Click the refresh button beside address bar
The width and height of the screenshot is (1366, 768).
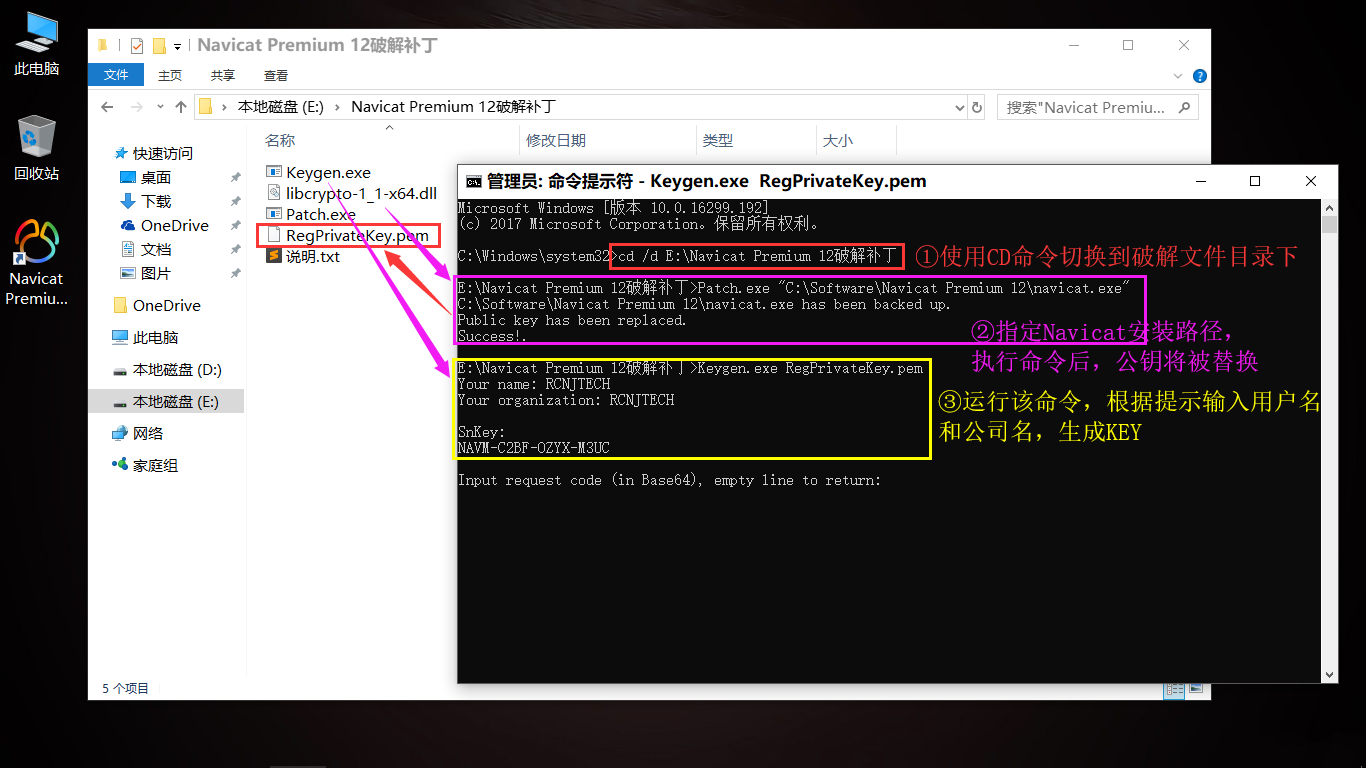coord(978,107)
